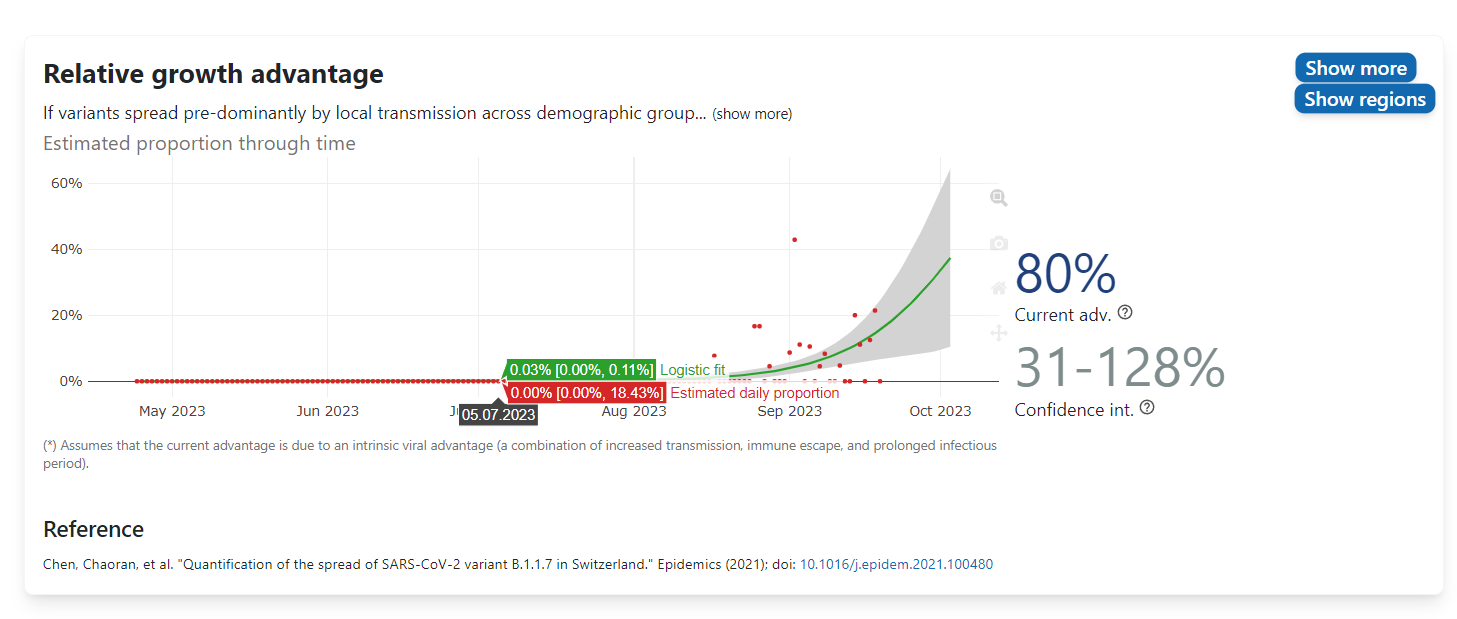Click the green Logistic fit tooltip value

coord(582,370)
